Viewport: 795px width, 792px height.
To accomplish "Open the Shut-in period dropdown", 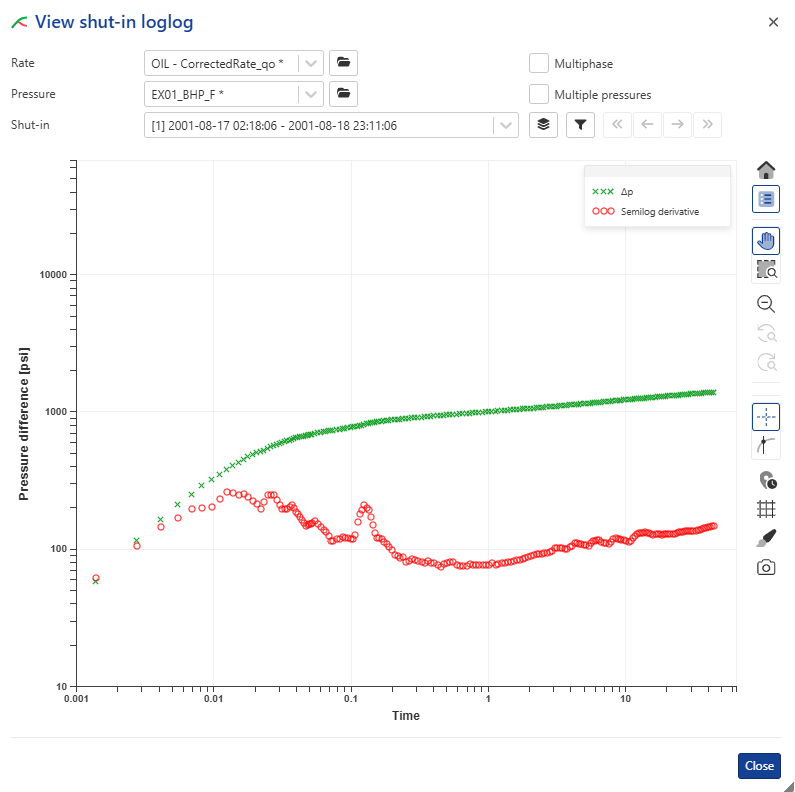I will pyautogui.click(x=506, y=125).
